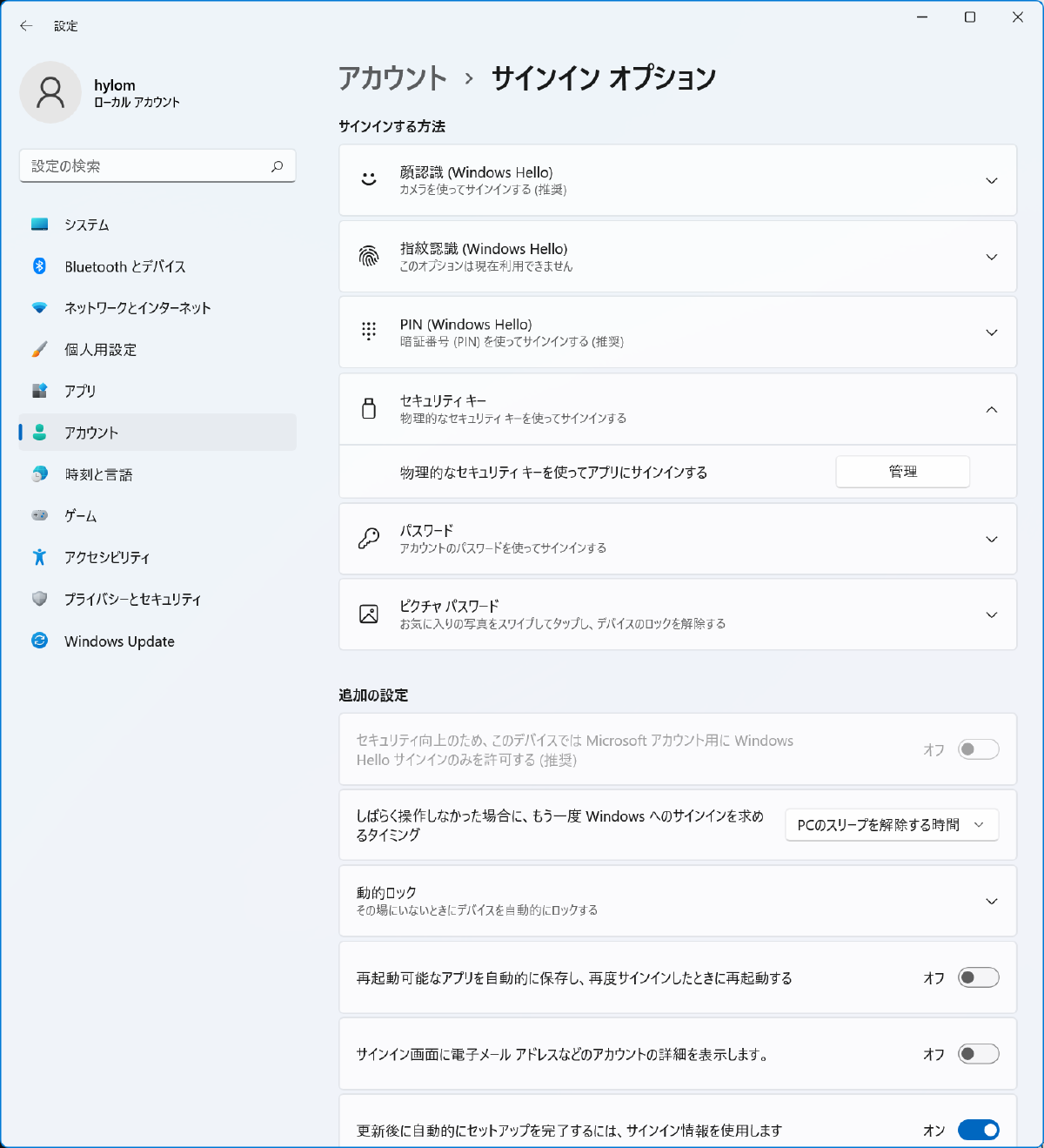Screen dimensions: 1044x1148
Task: Toggle 再起動可能なアプリを自動的に保存 switch
Action: (978, 977)
